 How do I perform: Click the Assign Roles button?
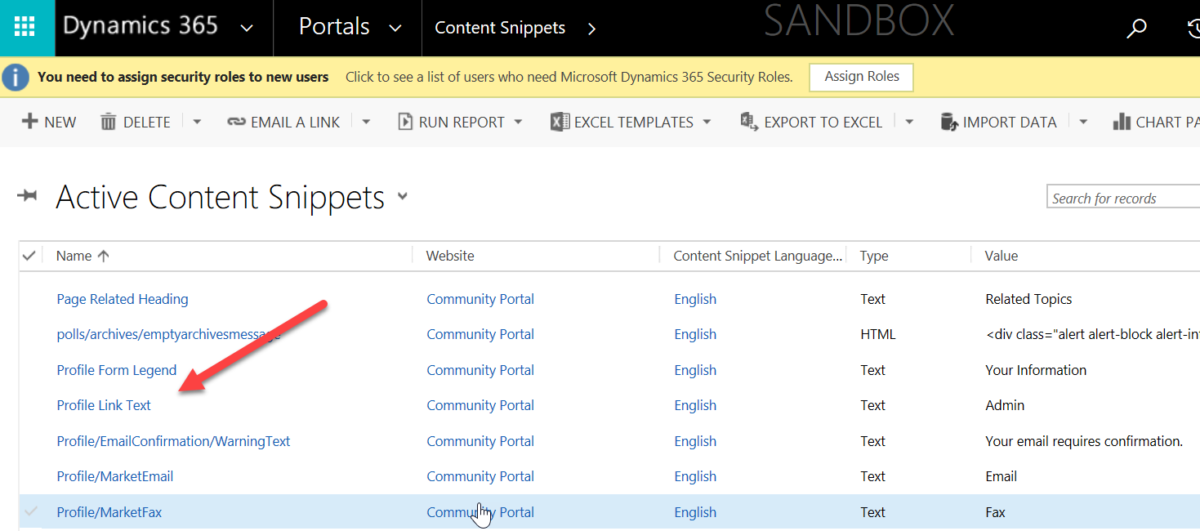(x=861, y=76)
